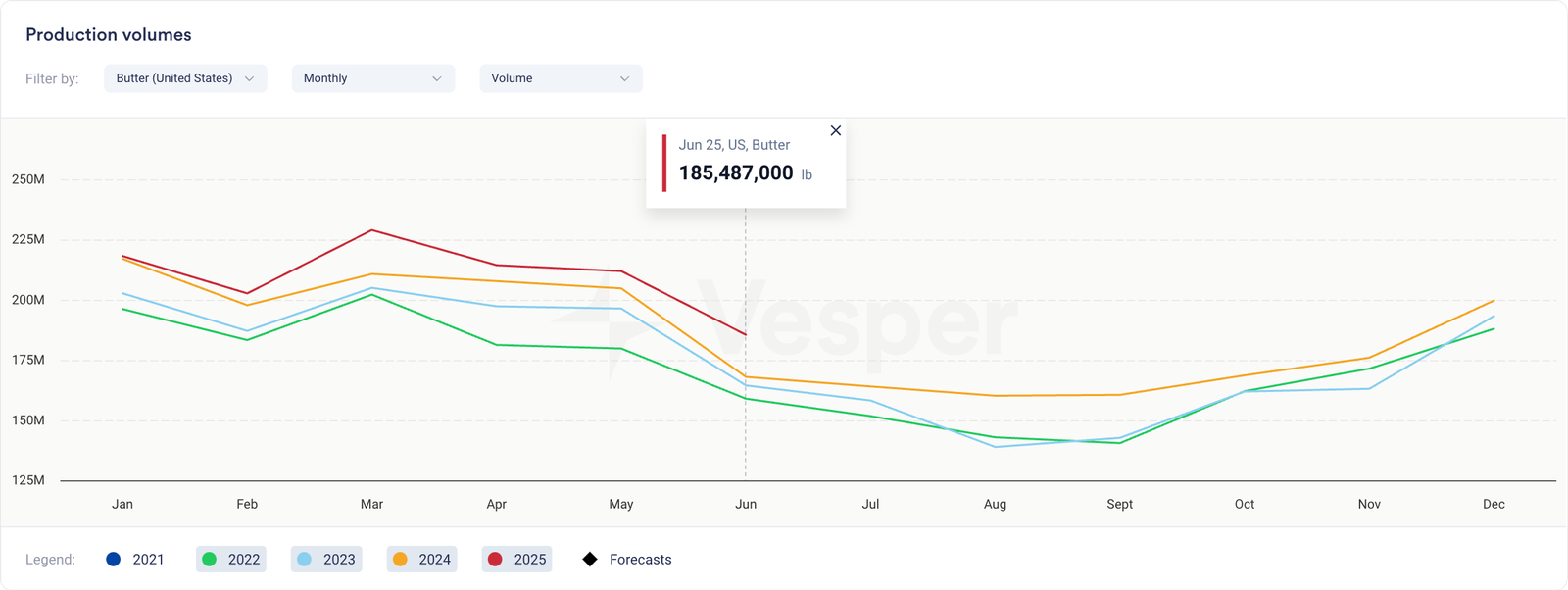The width and height of the screenshot is (1568, 590).
Task: Click chevron arrow on Volume dropdown
Action: [x=624, y=78]
